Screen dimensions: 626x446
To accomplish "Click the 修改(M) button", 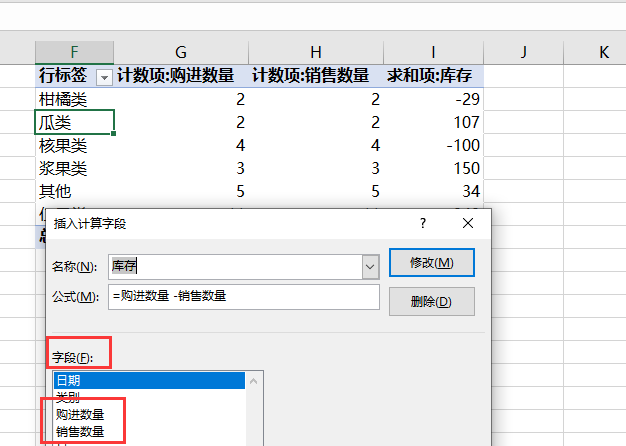I will [432, 262].
